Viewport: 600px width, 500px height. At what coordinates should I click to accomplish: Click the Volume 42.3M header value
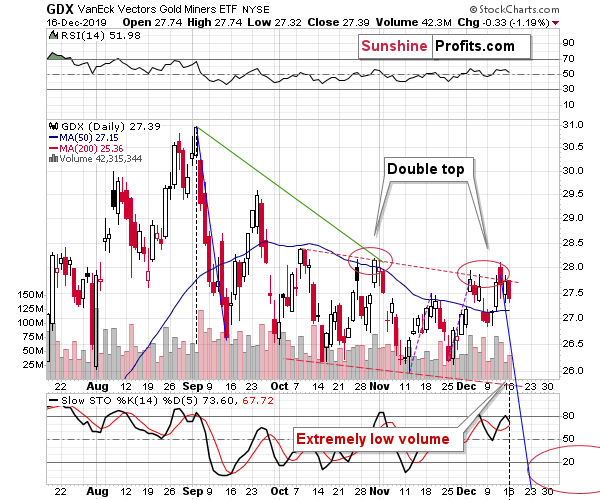click(x=414, y=23)
